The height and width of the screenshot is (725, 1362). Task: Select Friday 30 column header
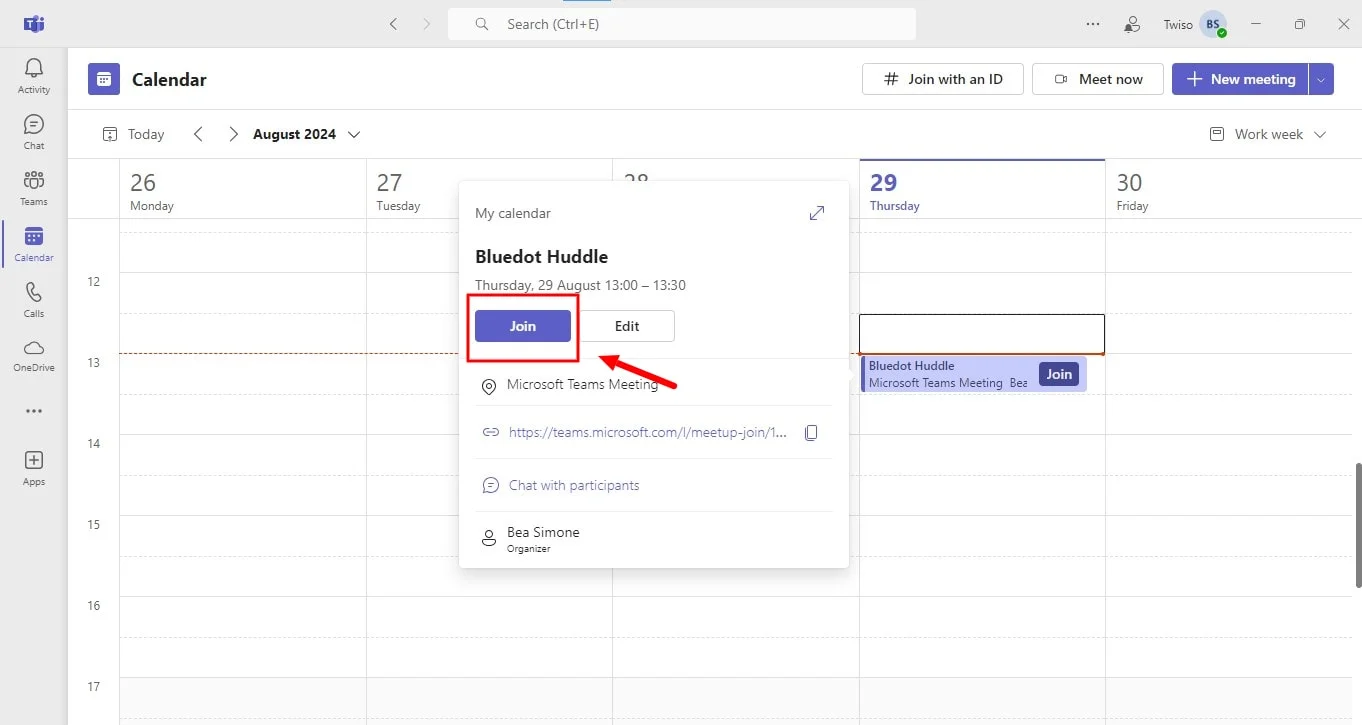(x=1230, y=190)
